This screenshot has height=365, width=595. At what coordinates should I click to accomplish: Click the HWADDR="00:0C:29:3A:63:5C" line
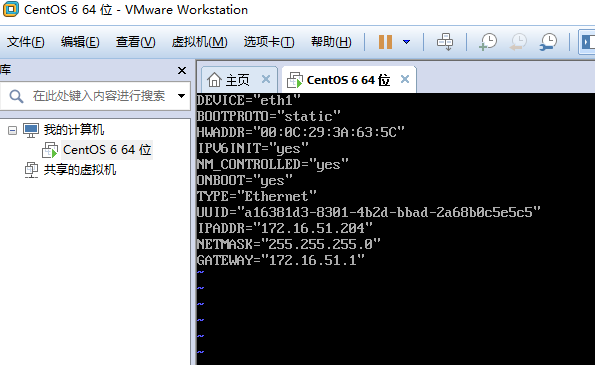(301, 132)
